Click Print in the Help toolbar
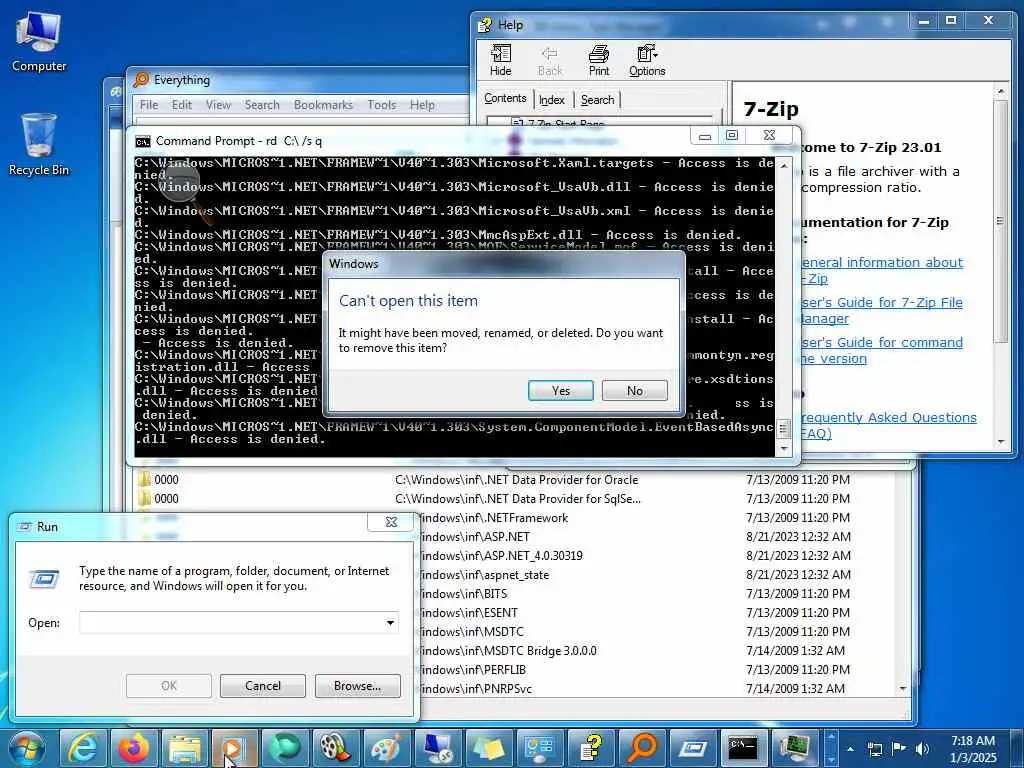Image resolution: width=1024 pixels, height=768 pixels. click(x=598, y=61)
